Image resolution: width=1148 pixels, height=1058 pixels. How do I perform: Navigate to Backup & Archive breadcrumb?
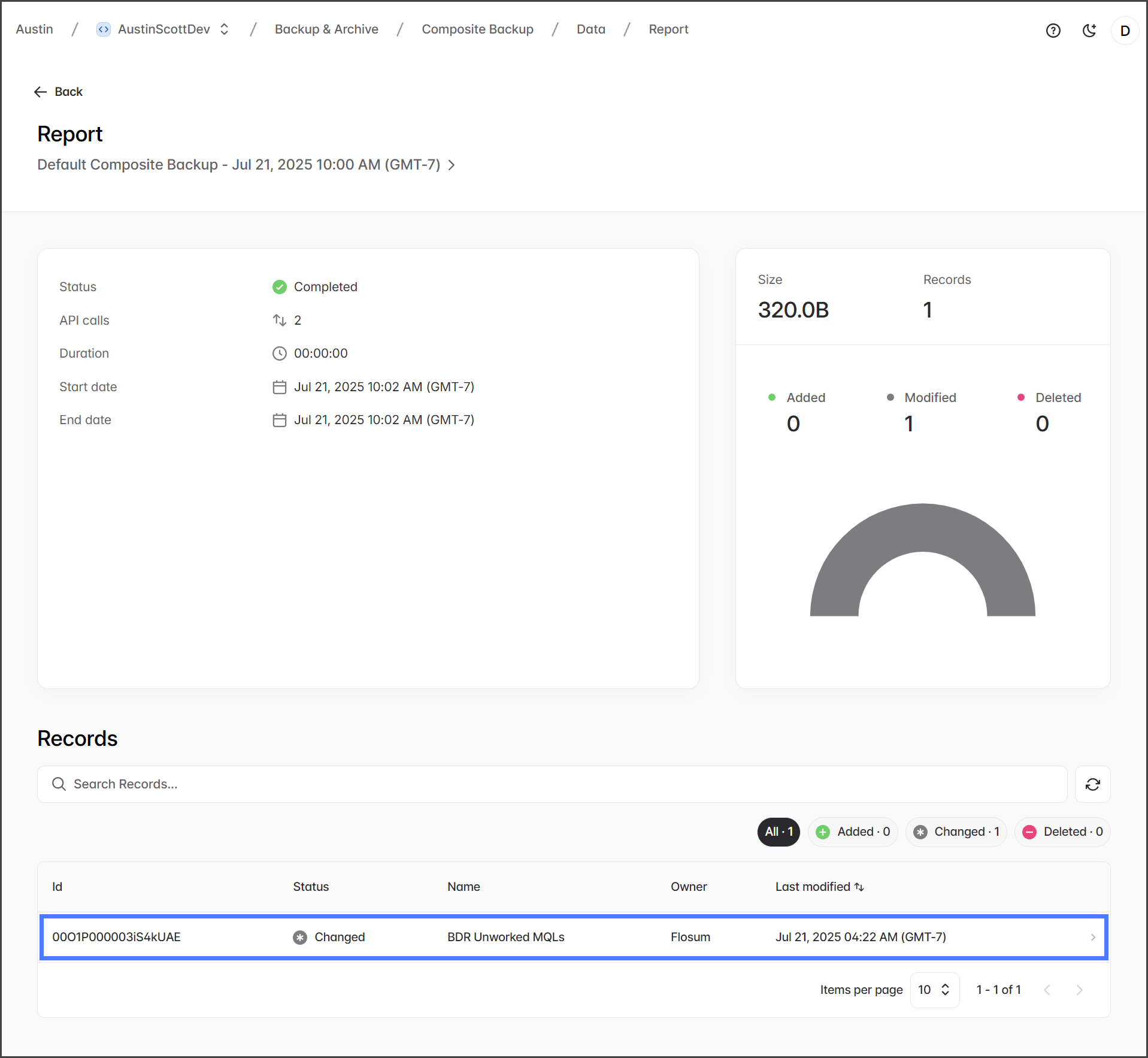(x=326, y=29)
